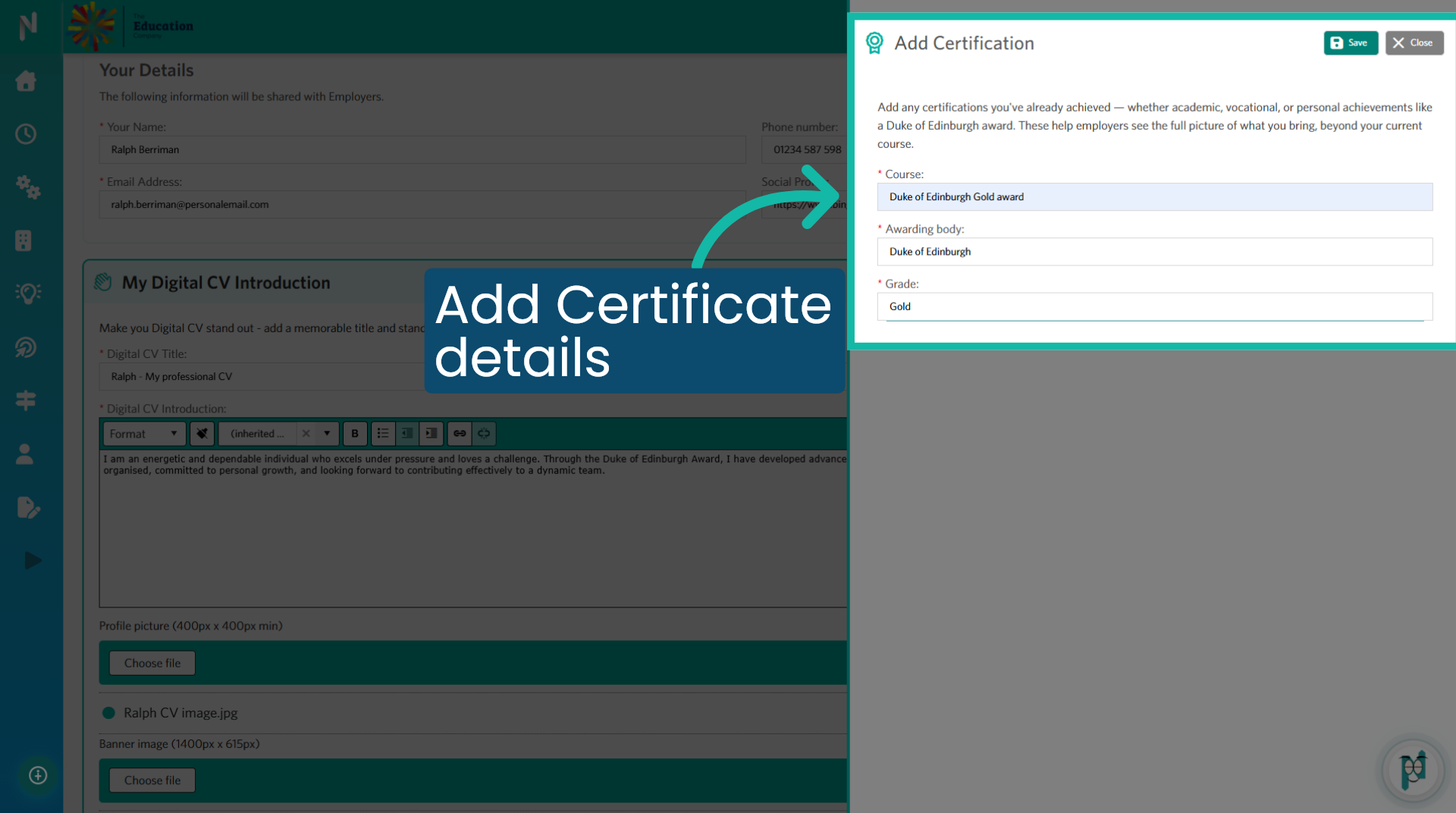
Task: Open the gears settings sidebar icon
Action: pyautogui.click(x=27, y=187)
